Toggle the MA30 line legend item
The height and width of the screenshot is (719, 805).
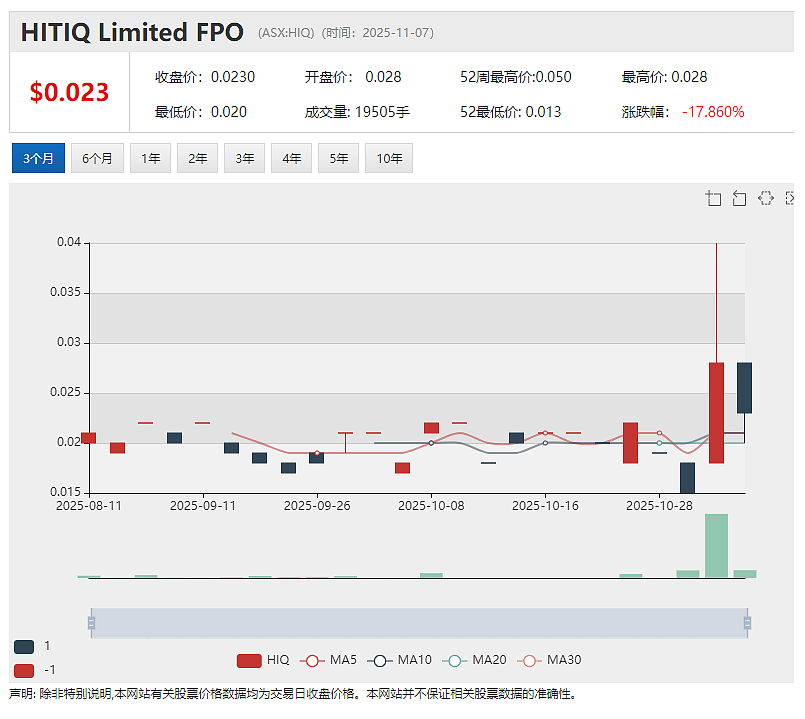549,660
